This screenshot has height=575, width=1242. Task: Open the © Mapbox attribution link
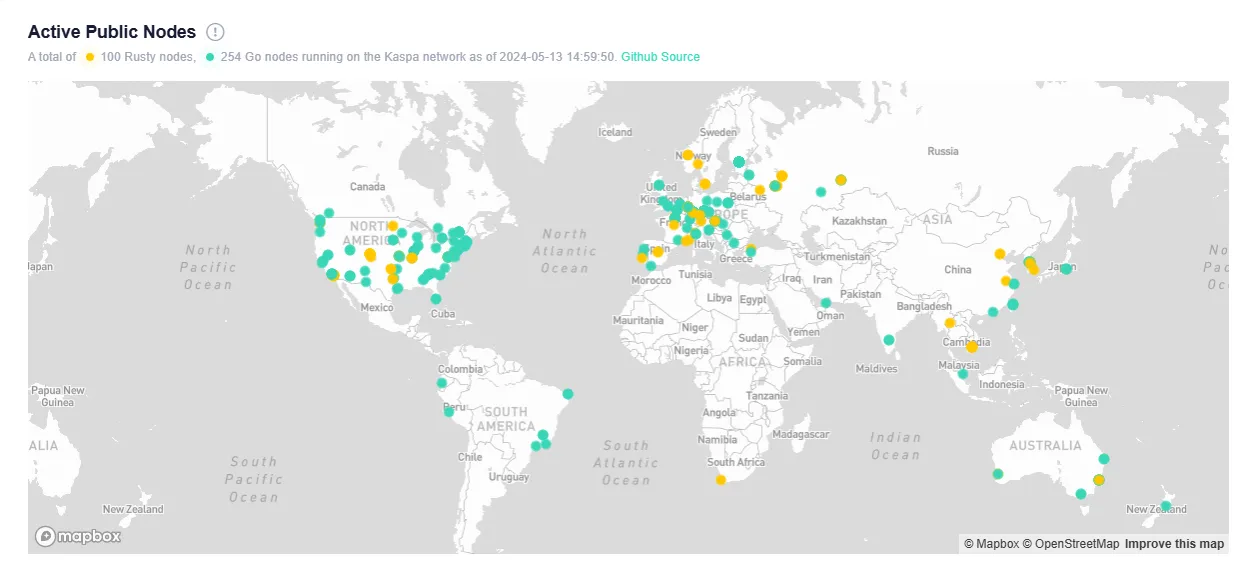pyautogui.click(x=991, y=544)
